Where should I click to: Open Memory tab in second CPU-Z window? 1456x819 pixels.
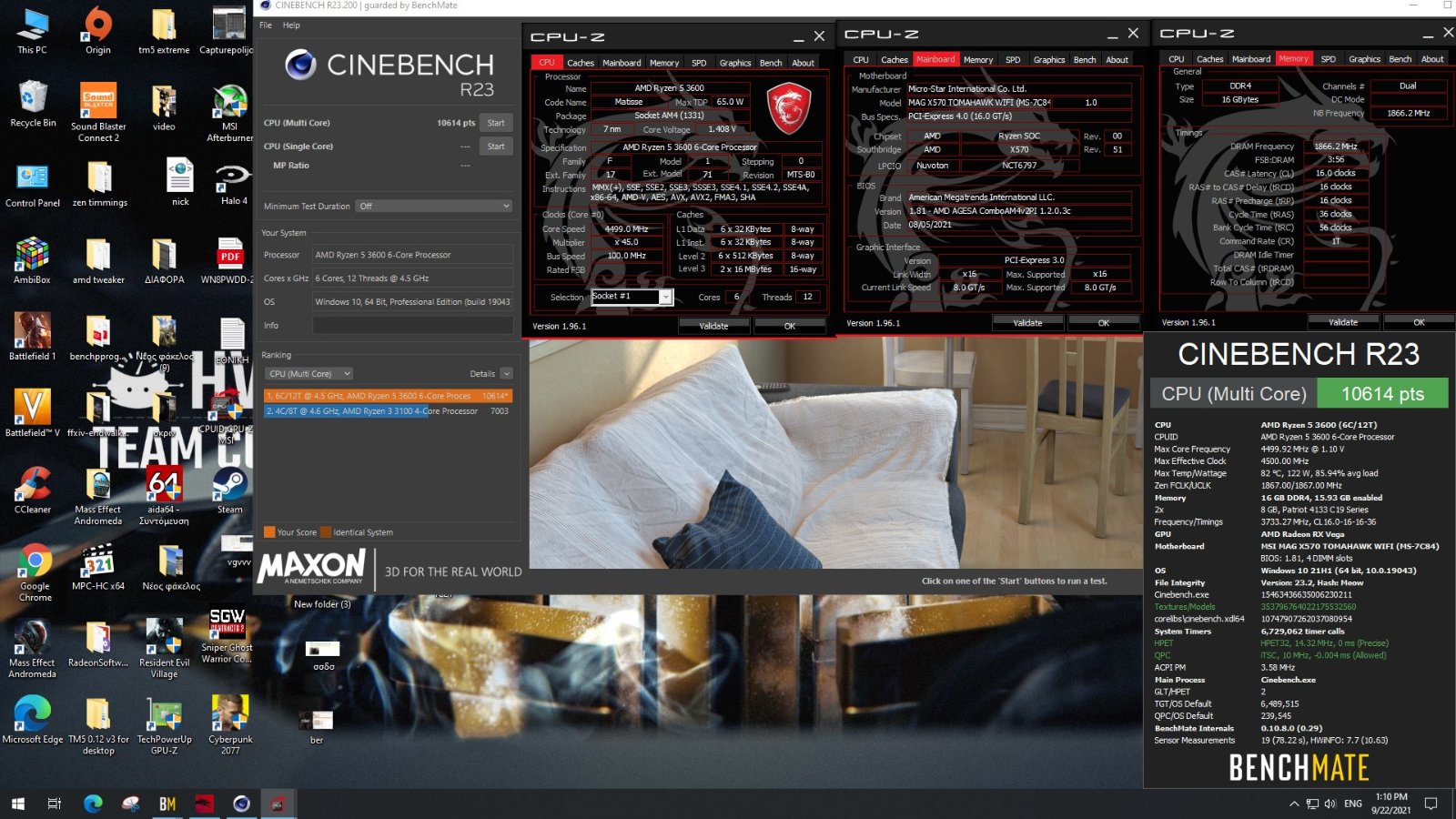click(978, 60)
